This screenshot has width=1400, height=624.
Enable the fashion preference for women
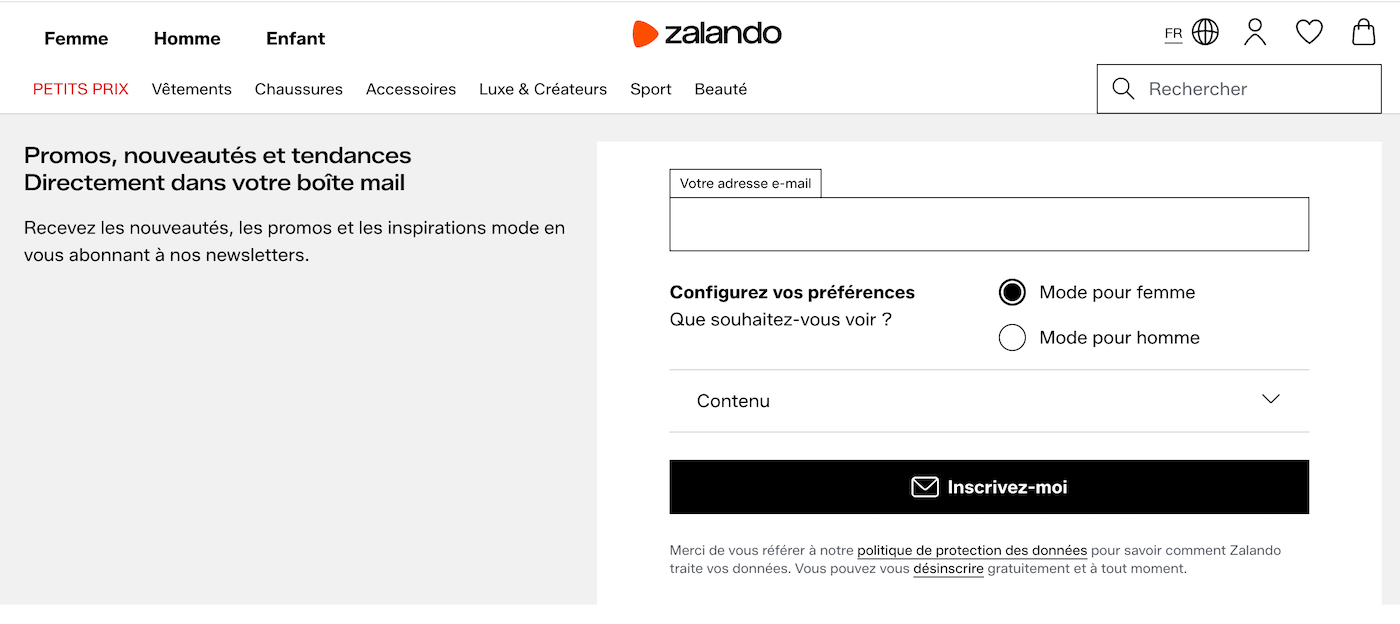(x=1012, y=292)
